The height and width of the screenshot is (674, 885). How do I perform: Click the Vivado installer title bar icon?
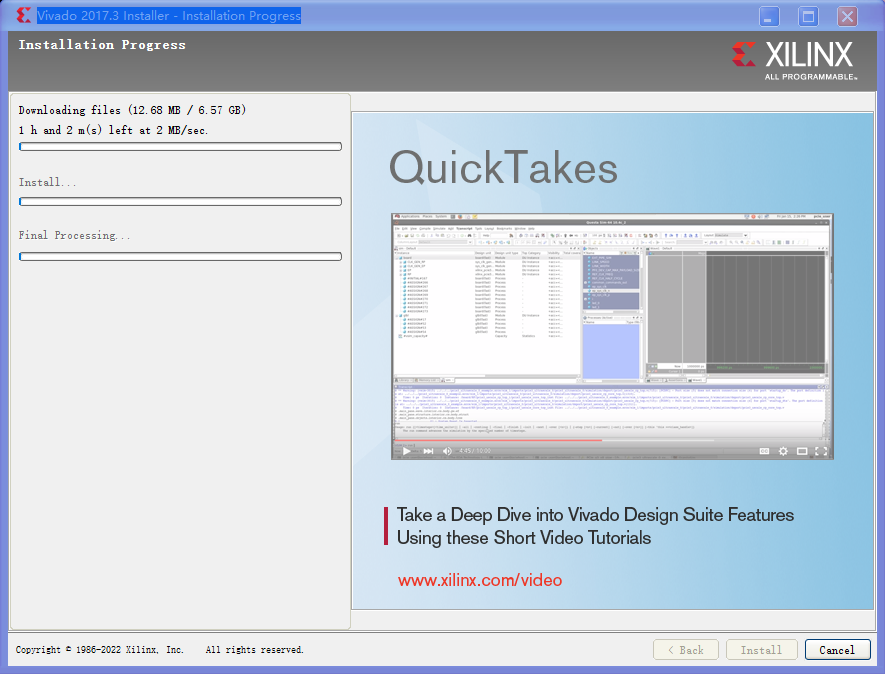coord(24,15)
